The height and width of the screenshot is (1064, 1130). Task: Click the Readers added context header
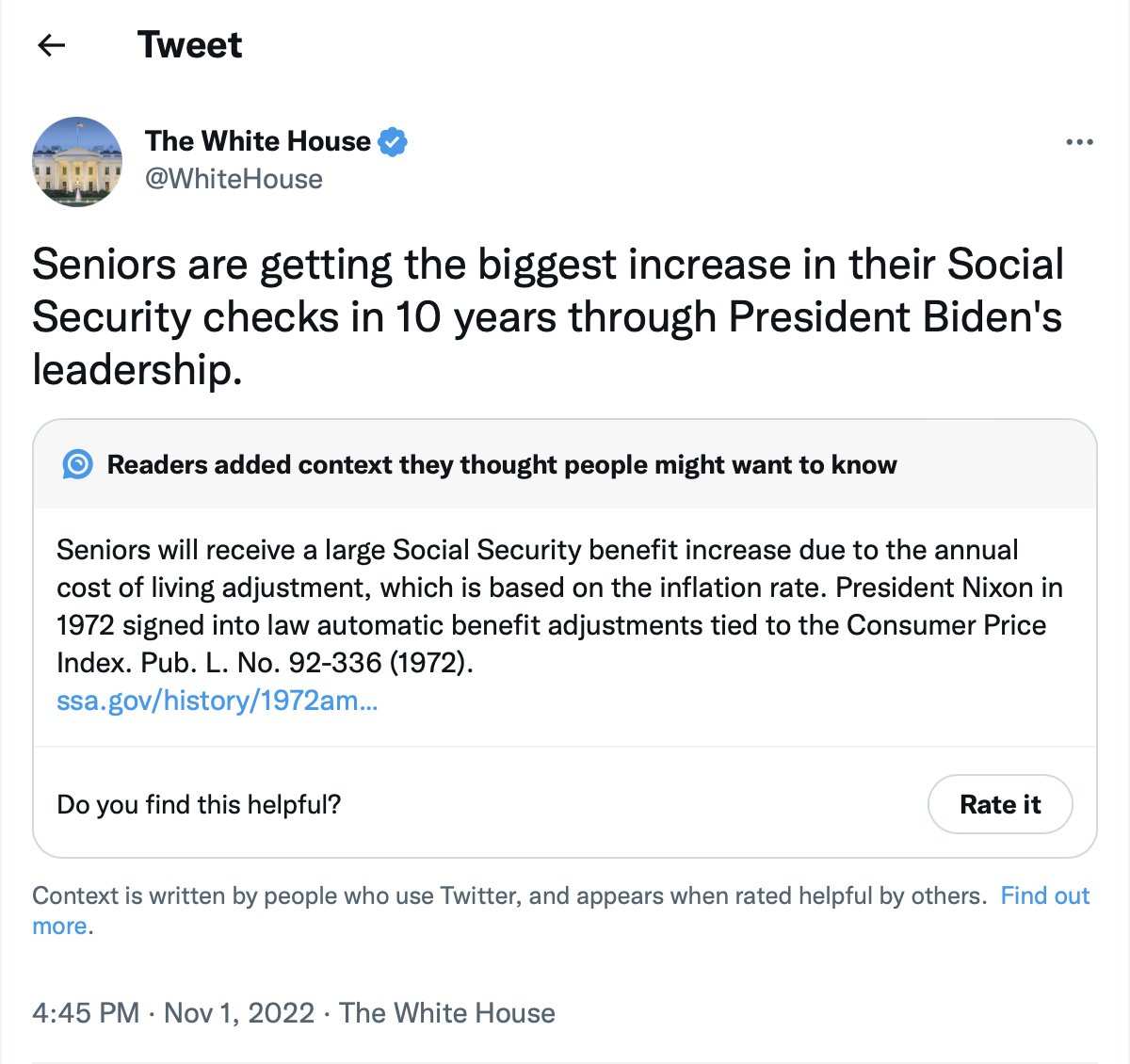click(501, 464)
